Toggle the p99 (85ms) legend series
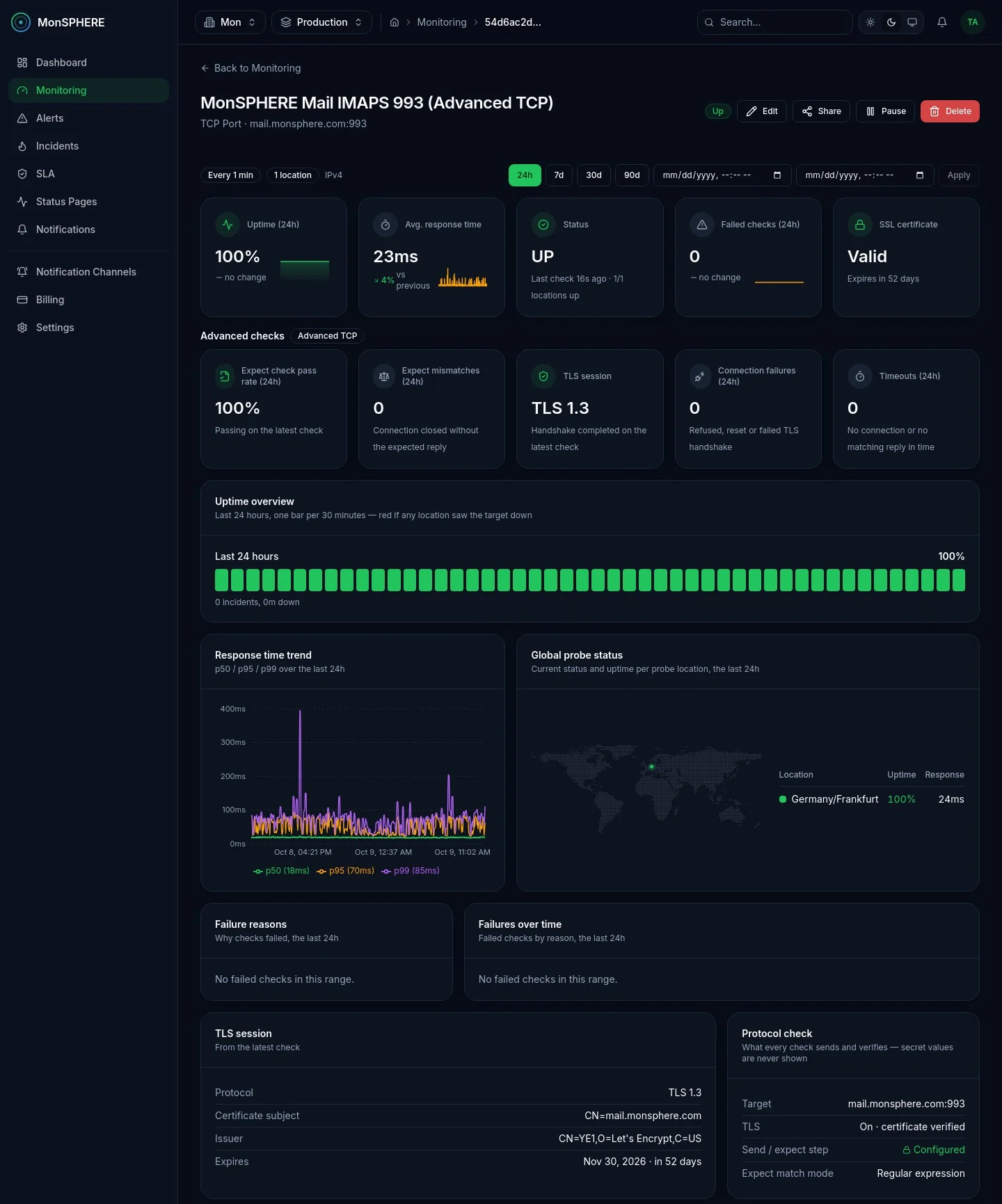The width and height of the screenshot is (1002, 1204). click(411, 871)
